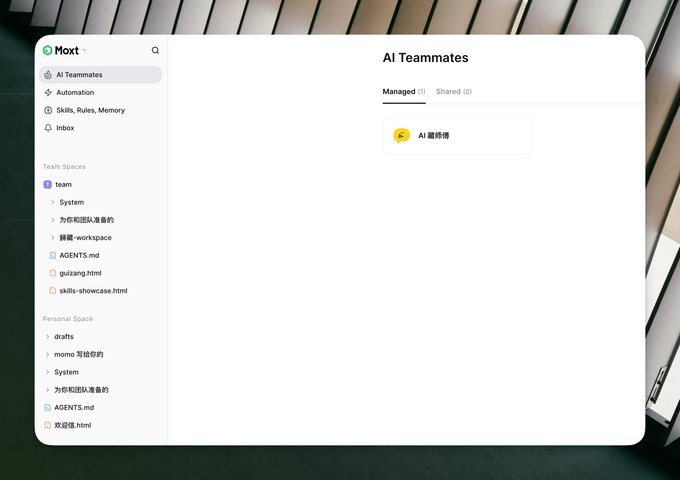Image resolution: width=680 pixels, height=480 pixels.
Task: Open the guizang.html file icon
Action: pos(52,273)
